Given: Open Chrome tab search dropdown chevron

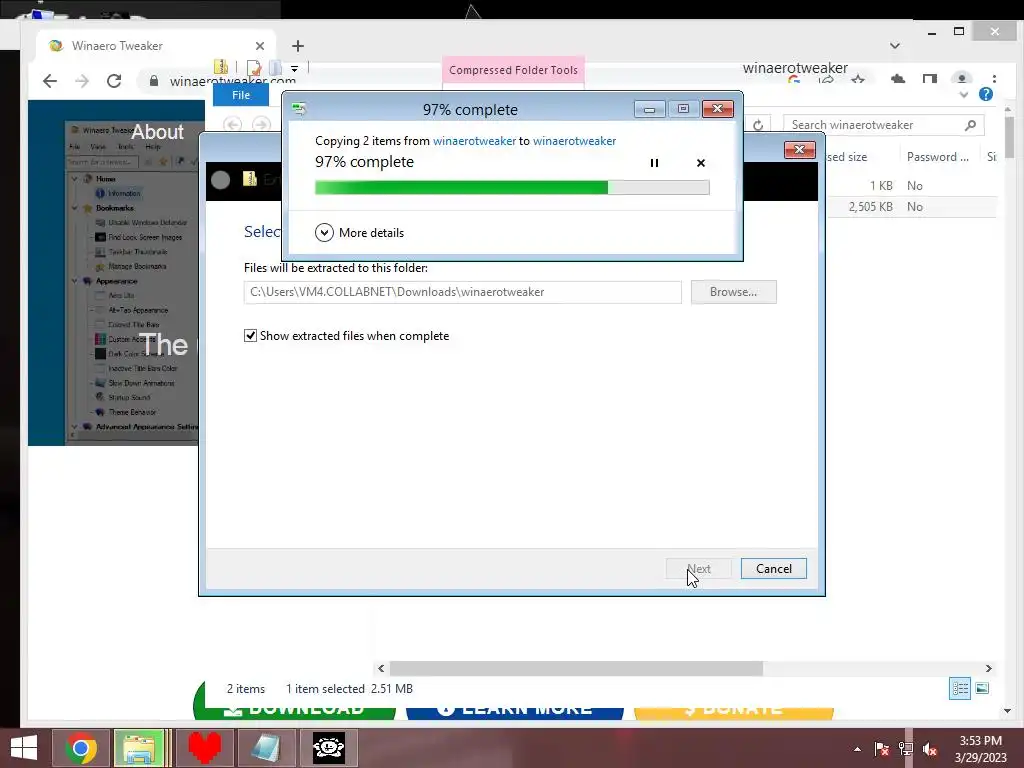Looking at the screenshot, I should tap(895, 46).
